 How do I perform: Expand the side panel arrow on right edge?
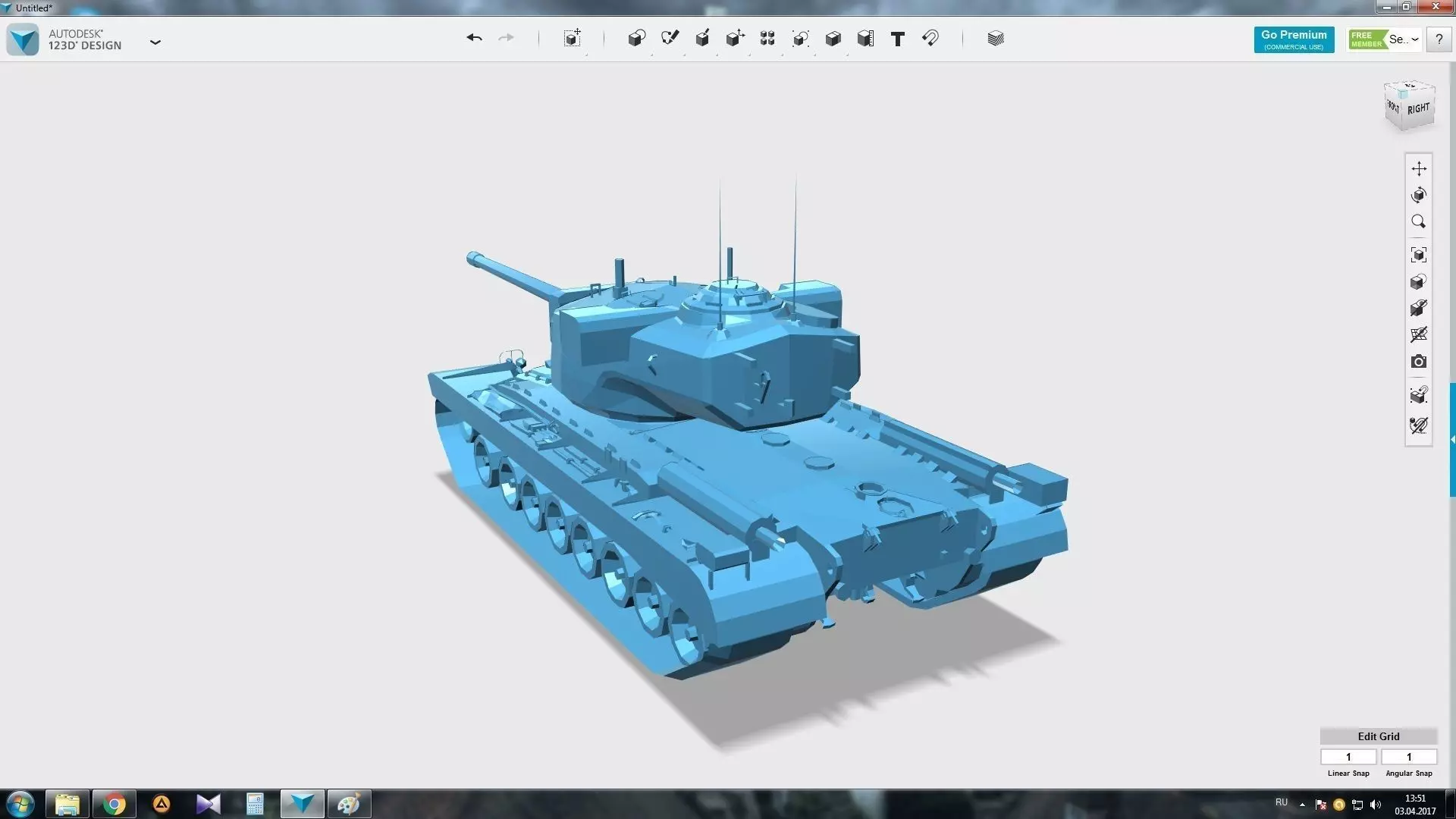click(1452, 440)
